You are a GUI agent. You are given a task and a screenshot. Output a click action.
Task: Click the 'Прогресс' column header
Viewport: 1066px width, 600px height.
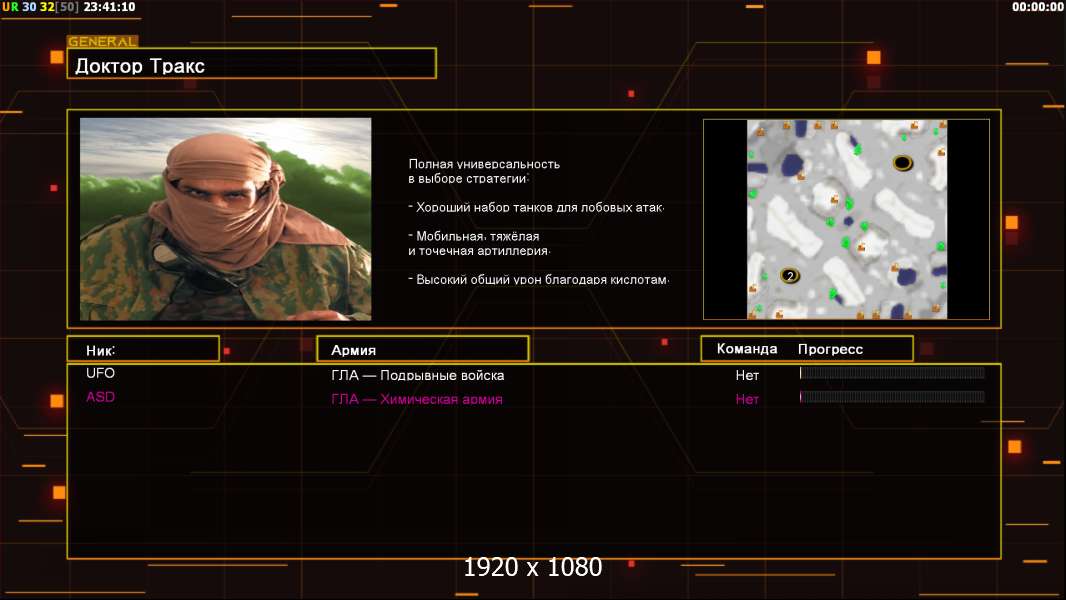830,349
